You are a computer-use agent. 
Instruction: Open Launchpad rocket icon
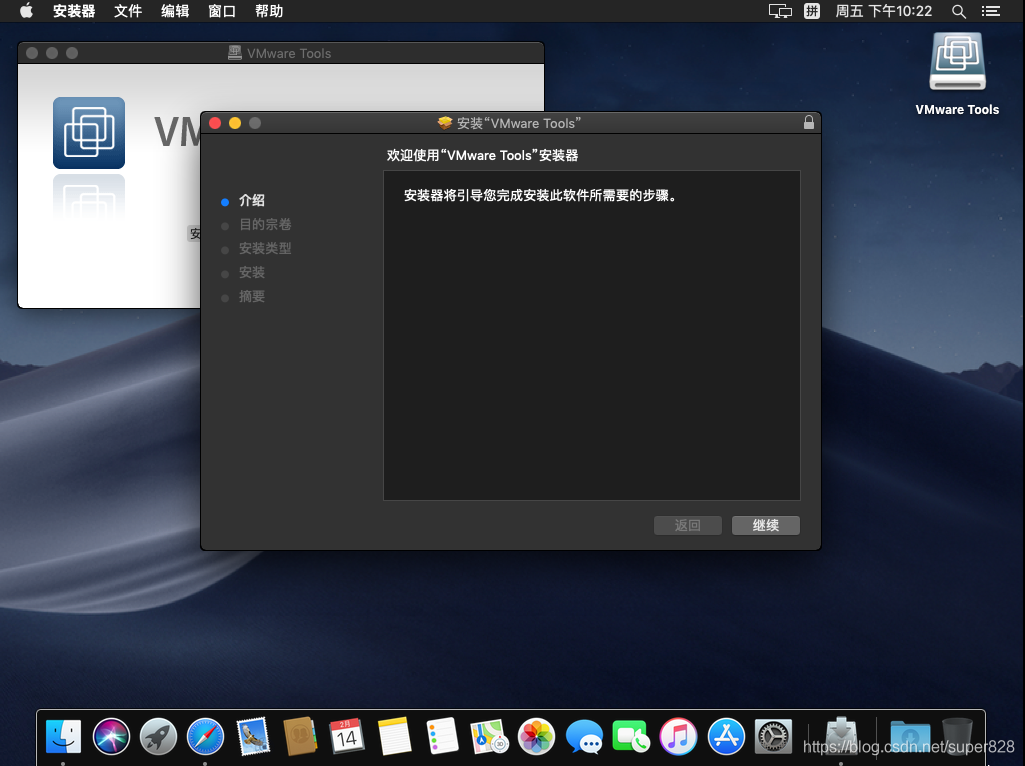tap(158, 737)
